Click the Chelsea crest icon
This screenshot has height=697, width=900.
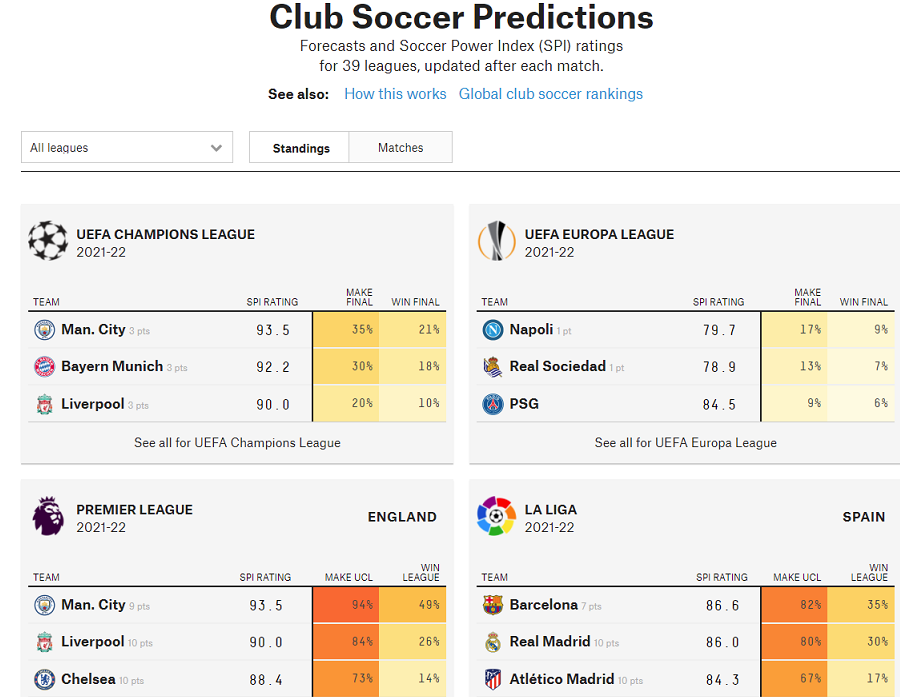[44, 679]
